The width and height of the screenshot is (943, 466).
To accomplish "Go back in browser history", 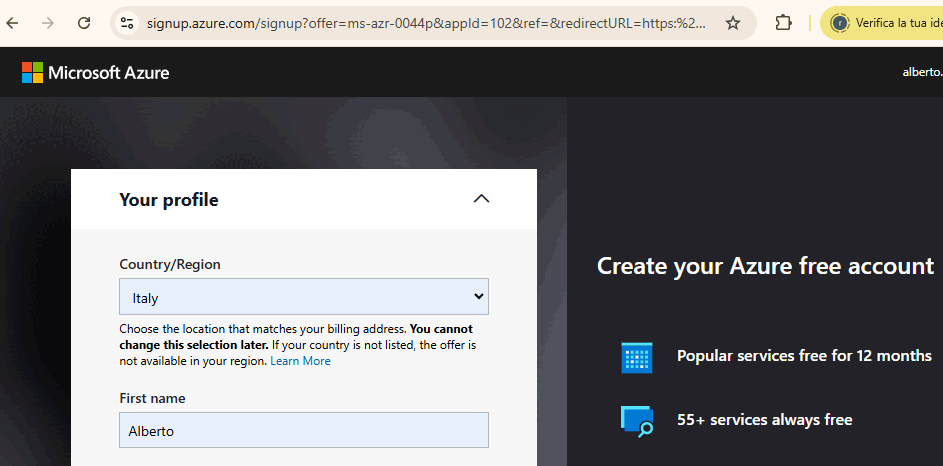I will pos(11,23).
